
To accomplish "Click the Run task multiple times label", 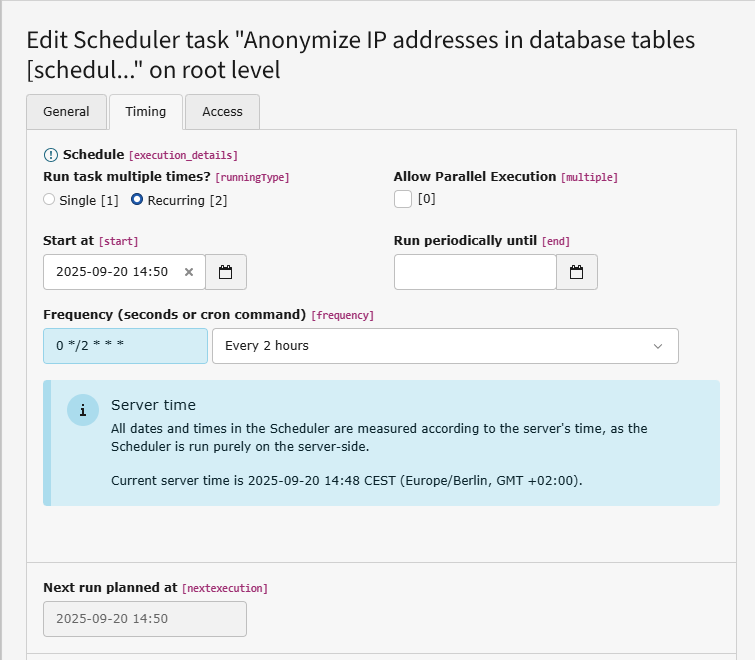I will 126,177.
